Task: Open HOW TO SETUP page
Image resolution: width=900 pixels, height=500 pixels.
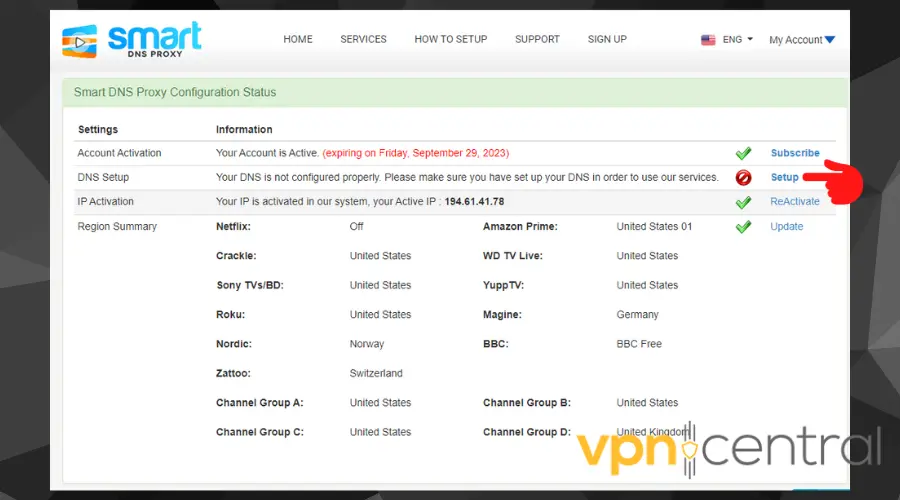Action: (451, 39)
